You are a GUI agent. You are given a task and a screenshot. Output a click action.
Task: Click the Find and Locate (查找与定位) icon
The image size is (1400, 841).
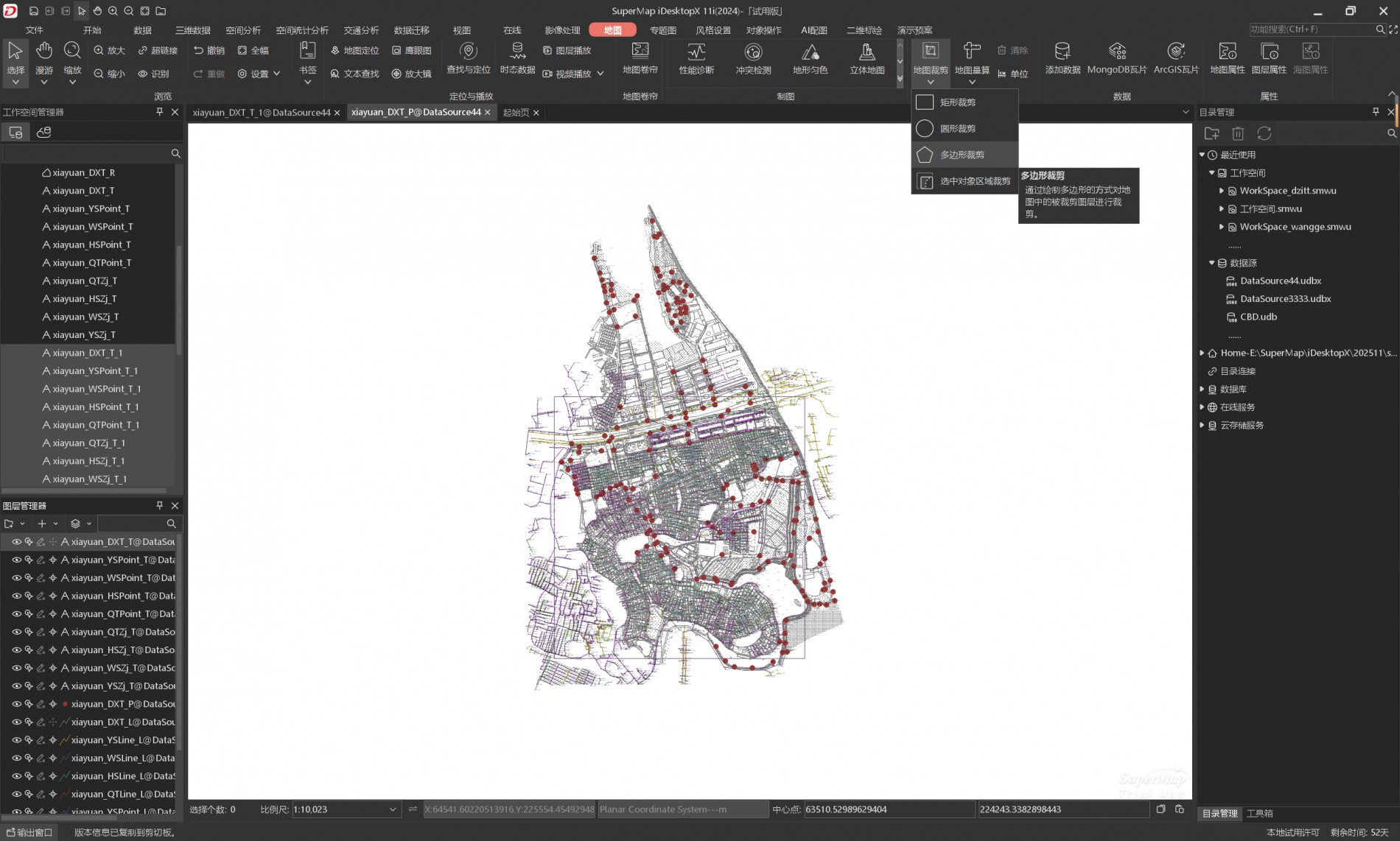click(468, 52)
